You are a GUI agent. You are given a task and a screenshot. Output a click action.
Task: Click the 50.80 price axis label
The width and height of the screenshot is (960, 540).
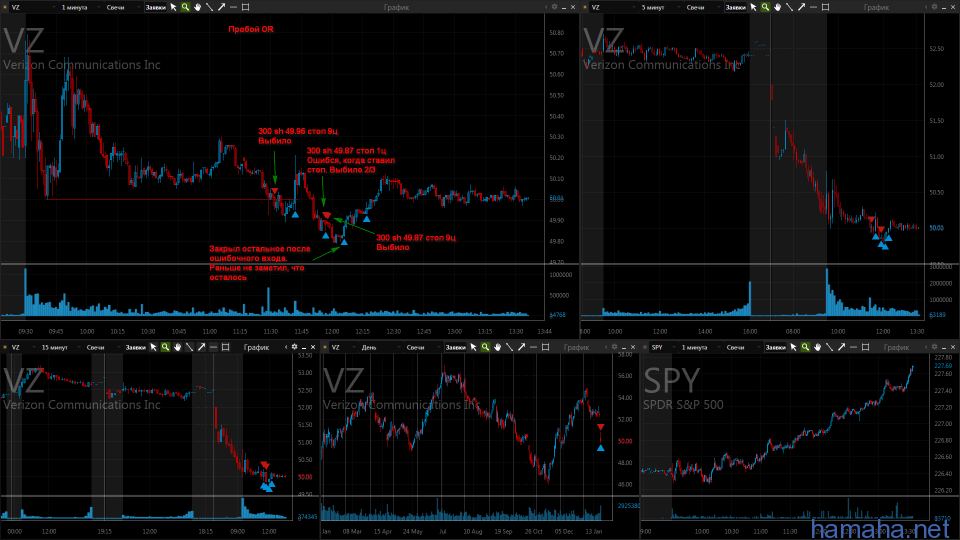[557, 32]
